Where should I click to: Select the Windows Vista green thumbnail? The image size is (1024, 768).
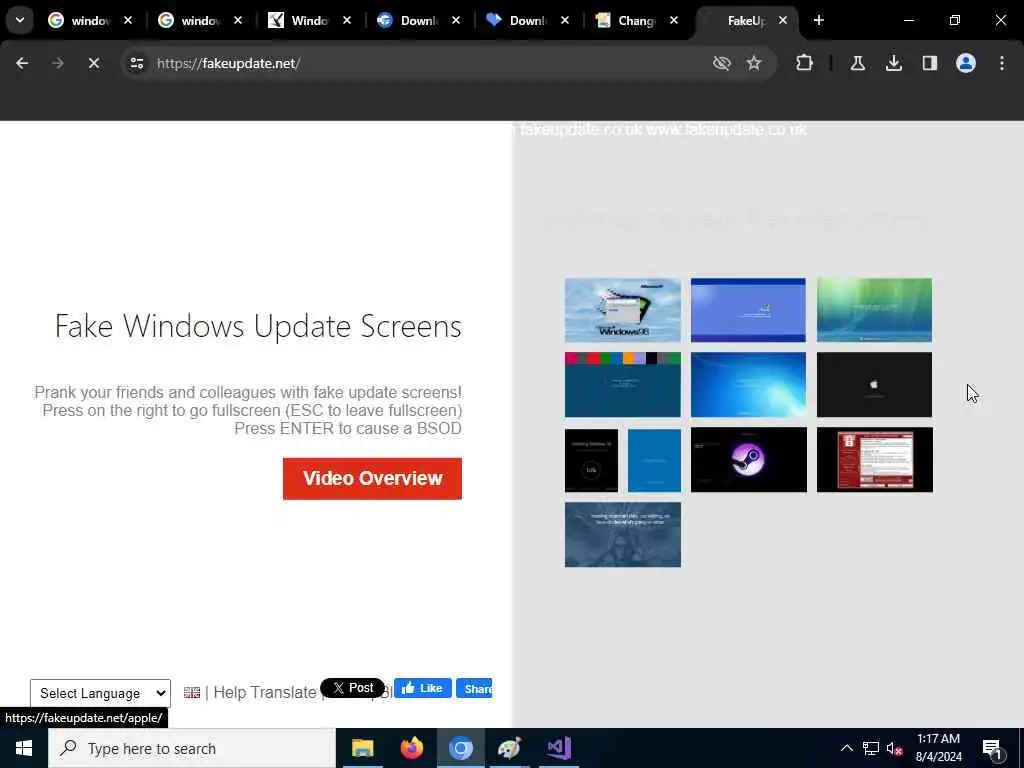pos(874,310)
